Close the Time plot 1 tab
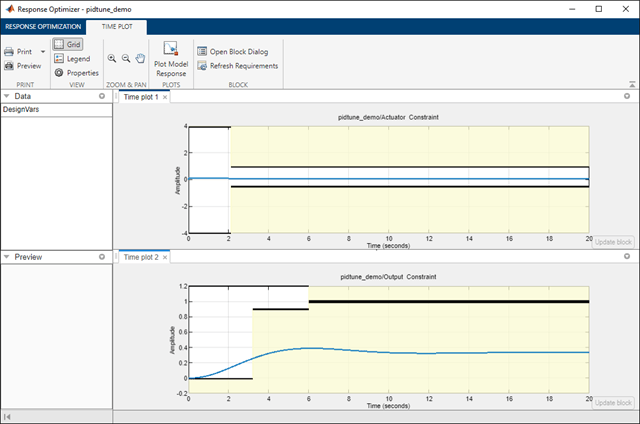This screenshot has height=424, width=640. tap(167, 97)
